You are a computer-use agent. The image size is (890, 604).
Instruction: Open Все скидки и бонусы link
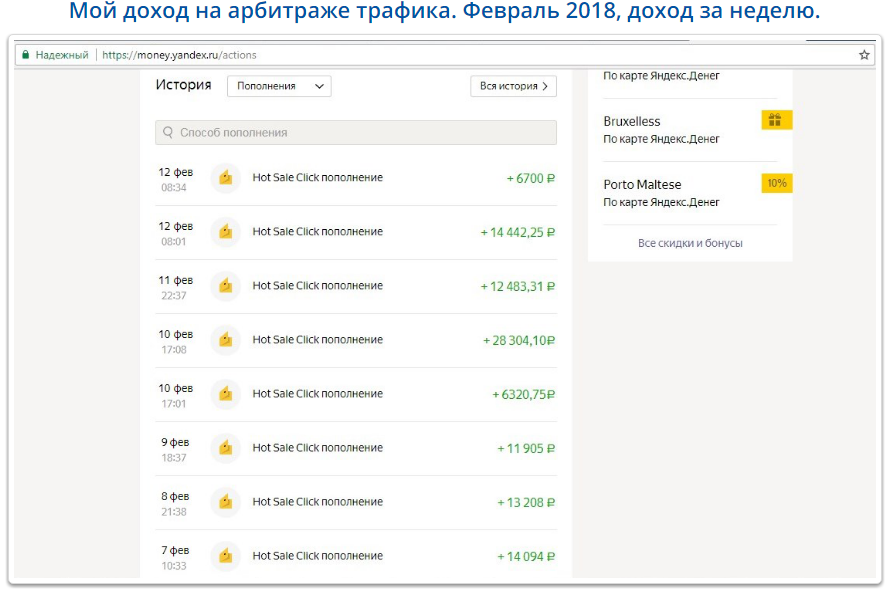[690, 243]
